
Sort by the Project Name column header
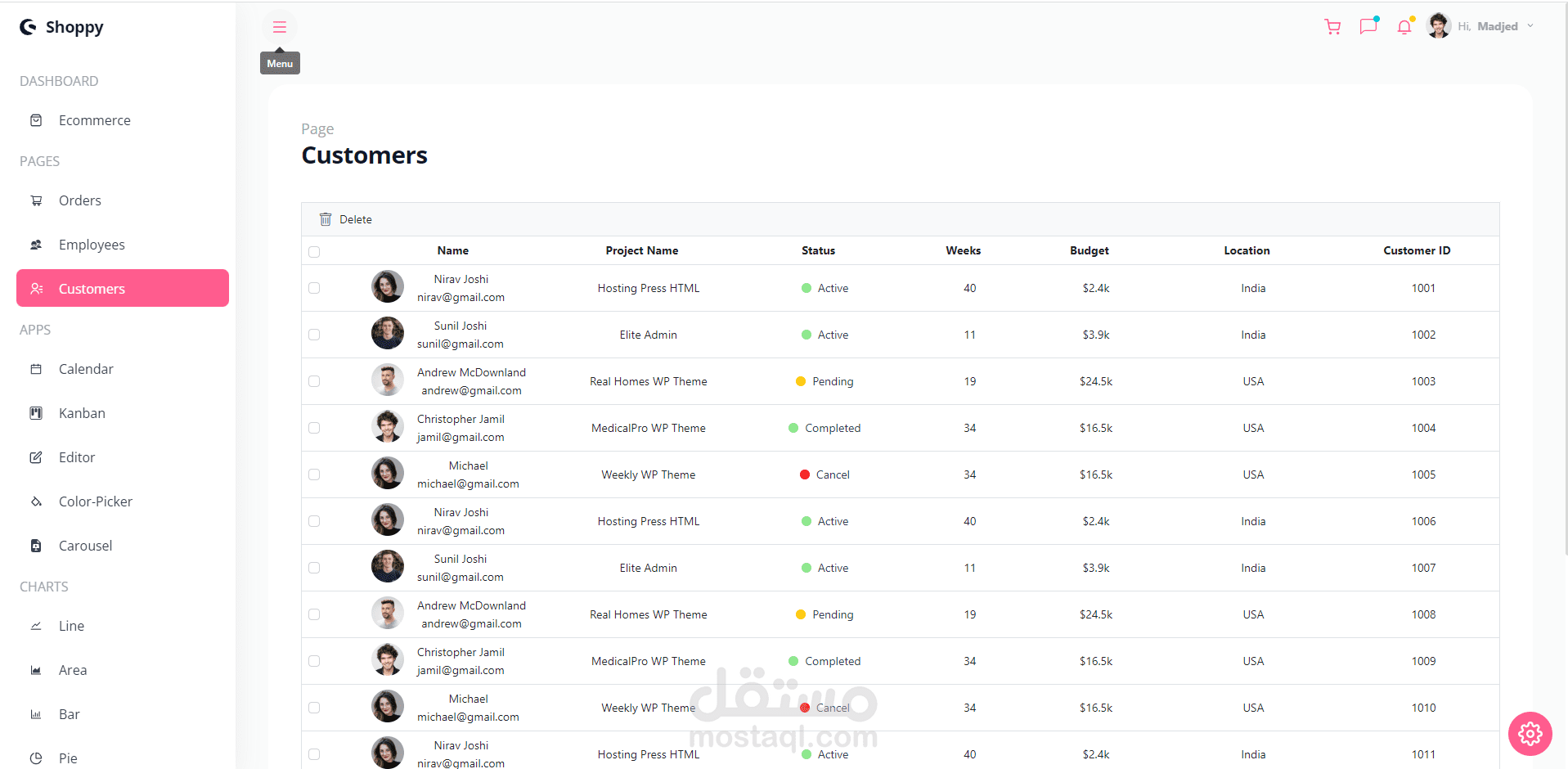coord(642,250)
